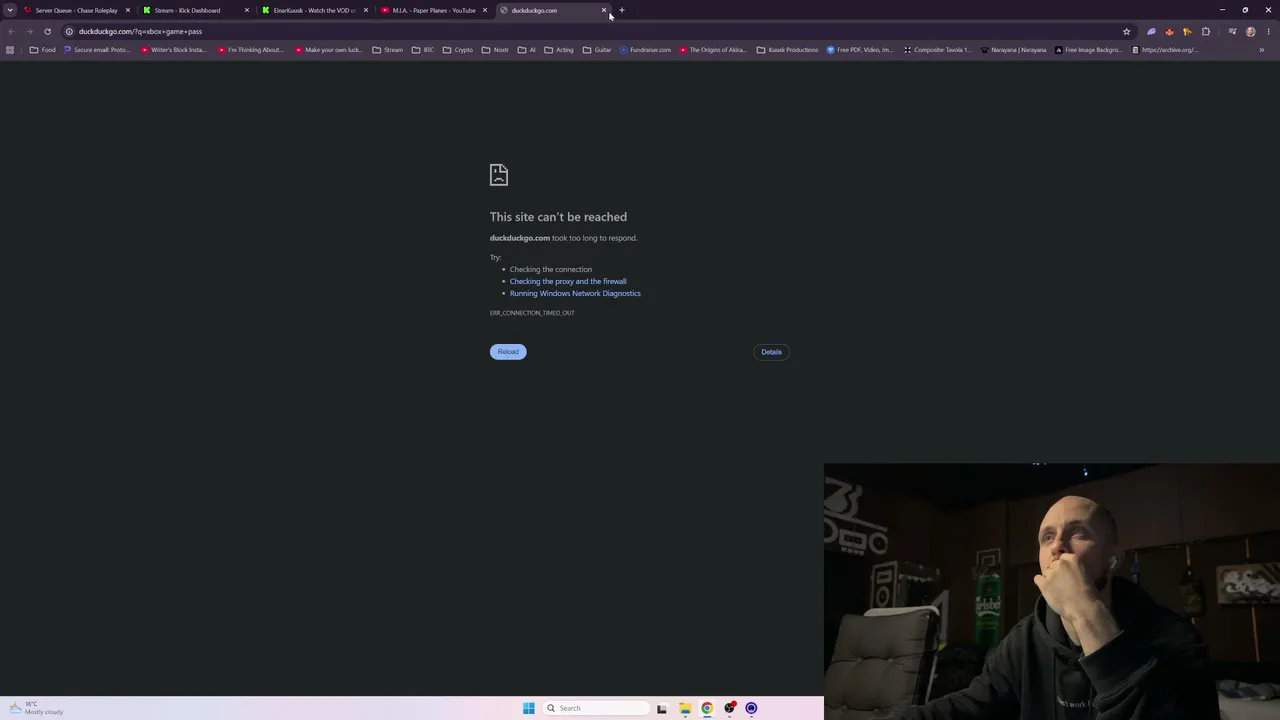Open the Extensions puzzle-piece menu
Screen dimensions: 1280x720
coord(1205,31)
